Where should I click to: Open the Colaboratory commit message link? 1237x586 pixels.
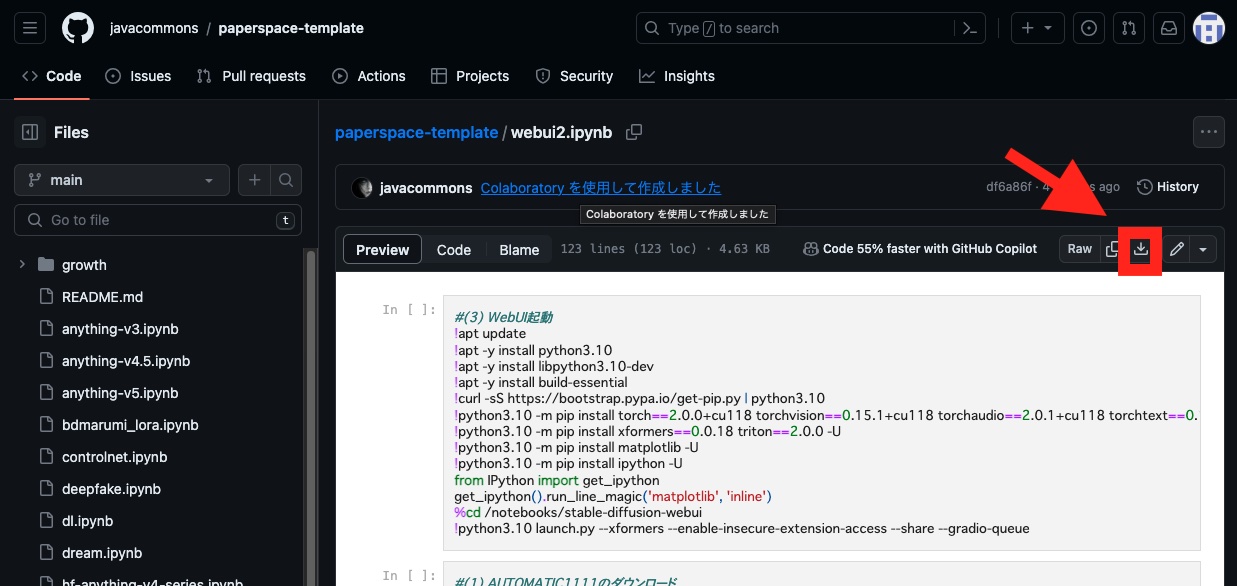click(600, 187)
